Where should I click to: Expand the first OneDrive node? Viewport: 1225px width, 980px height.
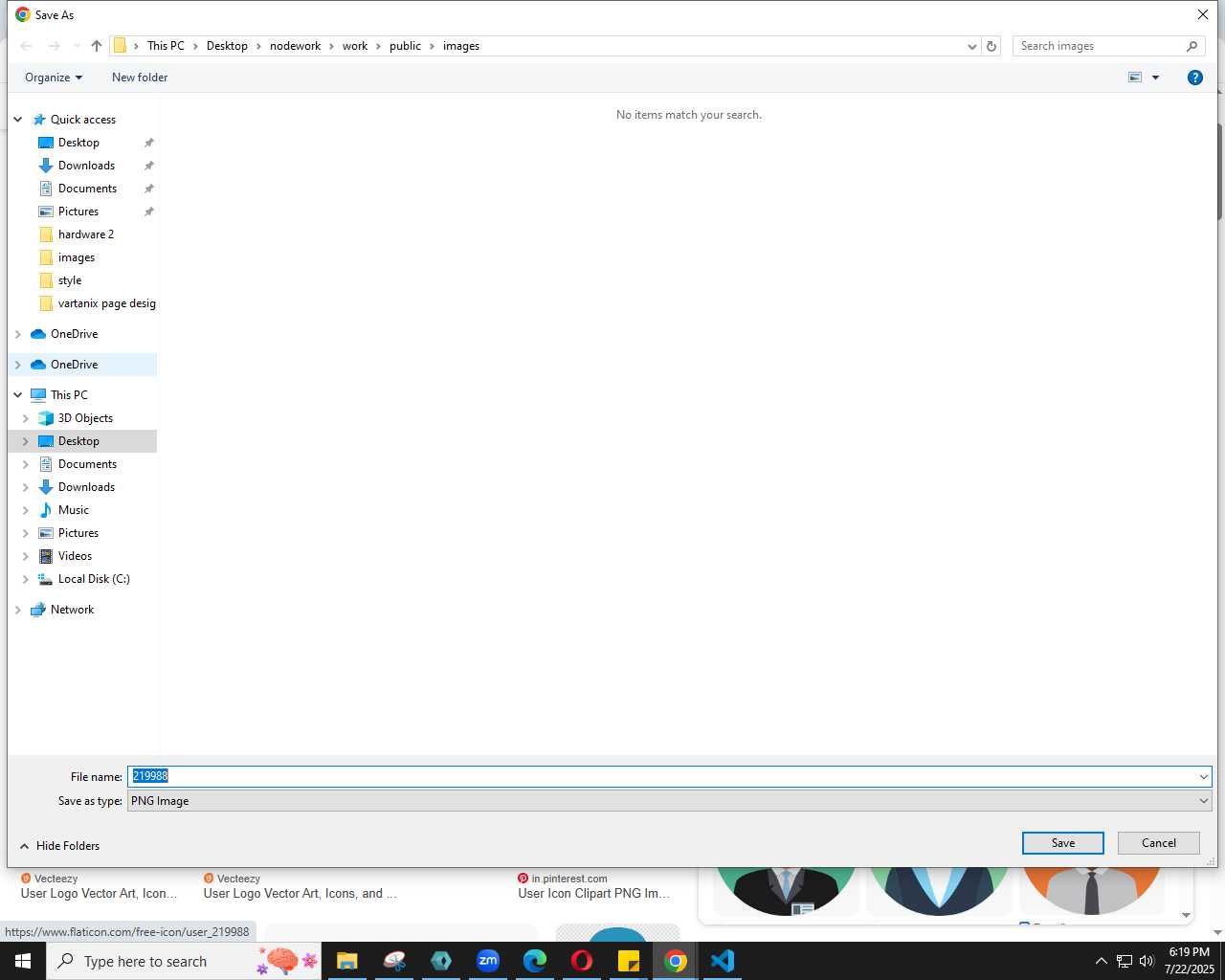click(x=17, y=334)
